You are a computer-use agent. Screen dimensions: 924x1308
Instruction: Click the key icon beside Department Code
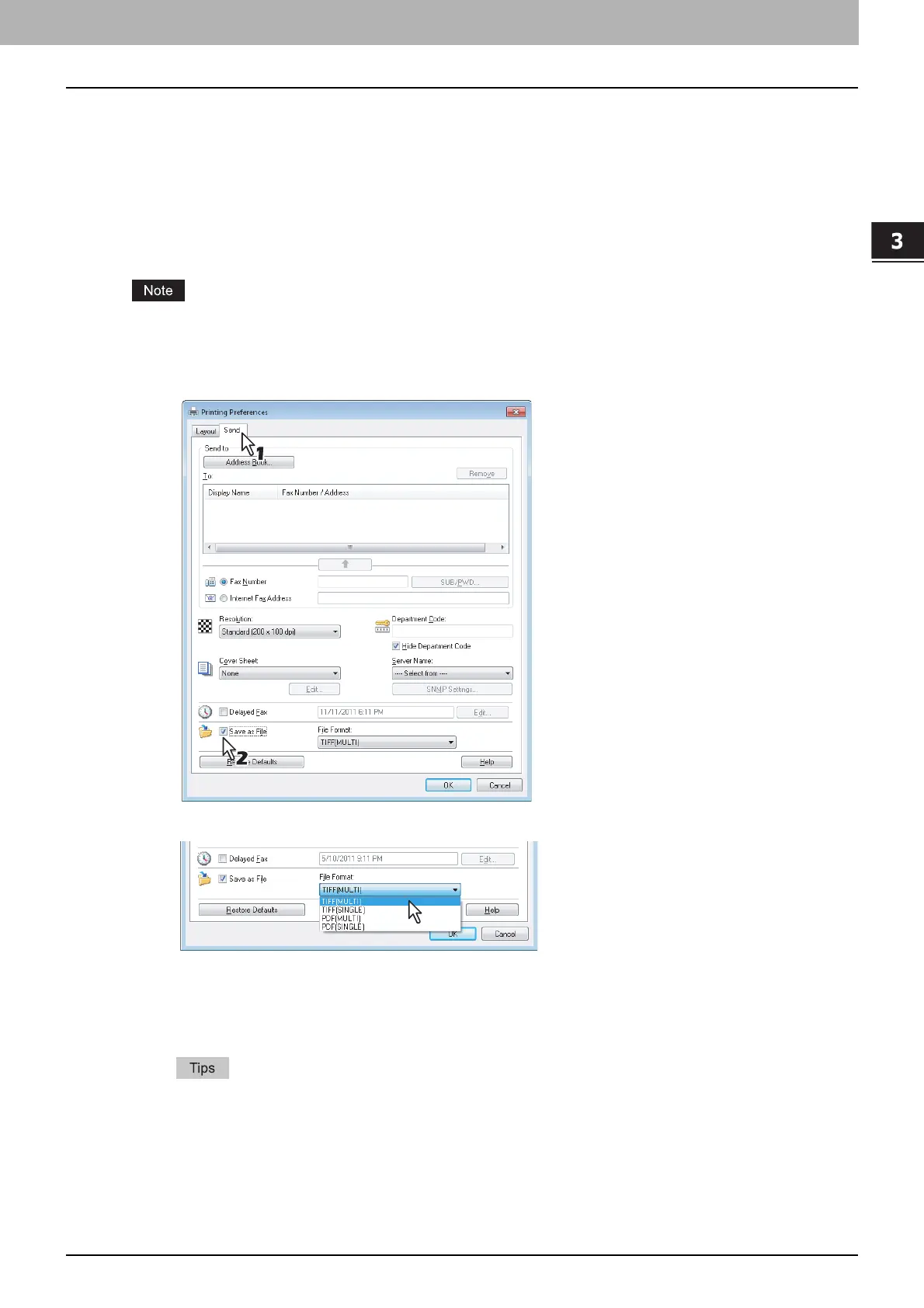pyautogui.click(x=382, y=626)
